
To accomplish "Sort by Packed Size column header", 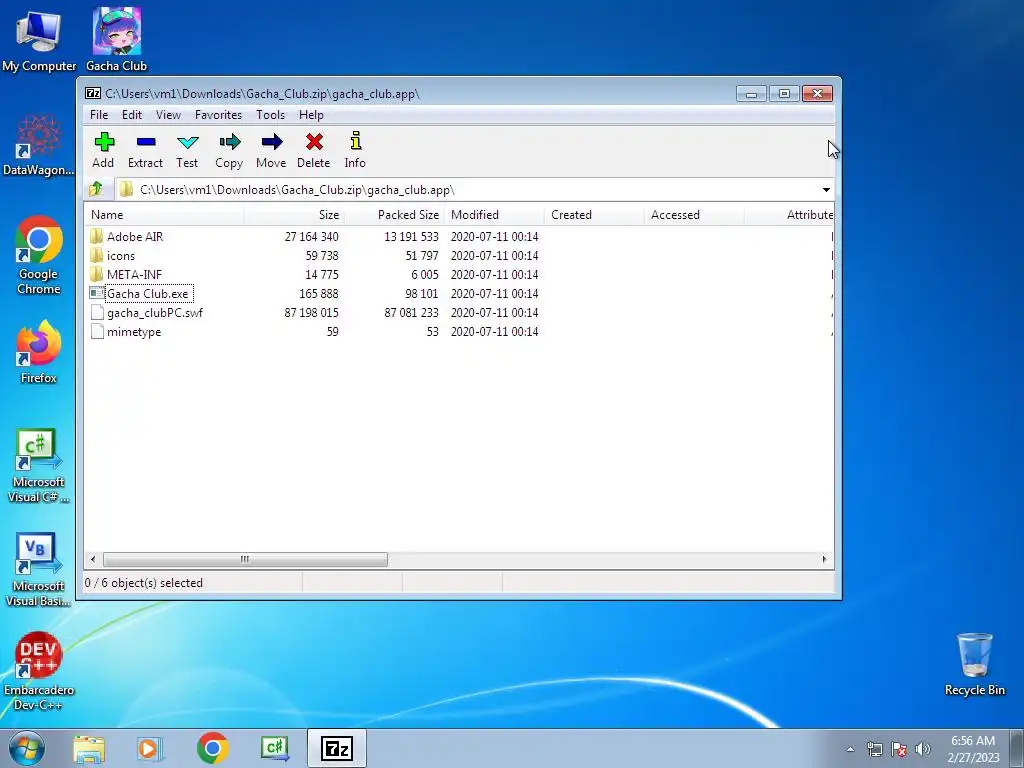I will coord(394,215).
